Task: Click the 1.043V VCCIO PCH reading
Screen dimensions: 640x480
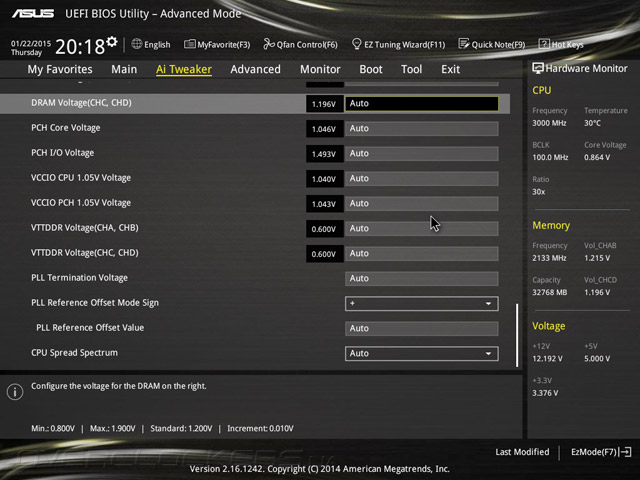Action: click(324, 204)
